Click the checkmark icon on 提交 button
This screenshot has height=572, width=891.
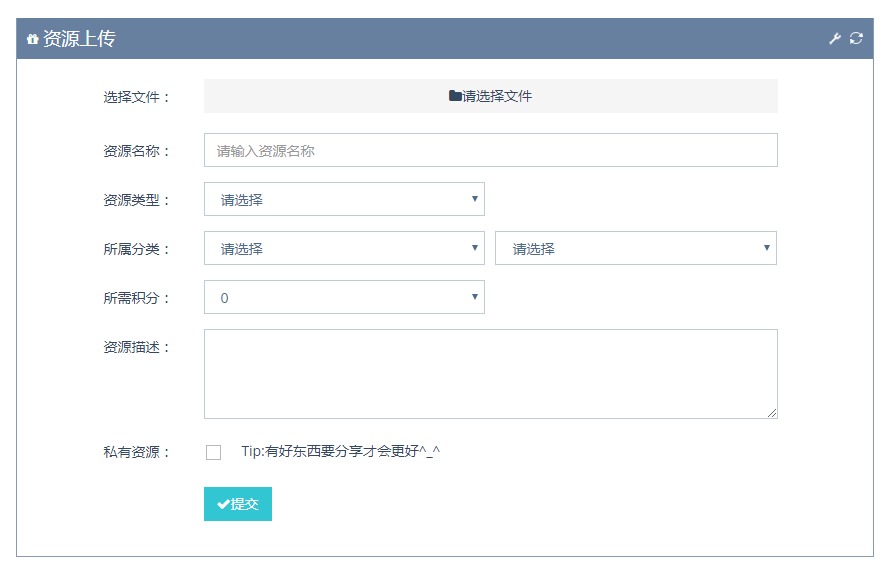tap(223, 504)
